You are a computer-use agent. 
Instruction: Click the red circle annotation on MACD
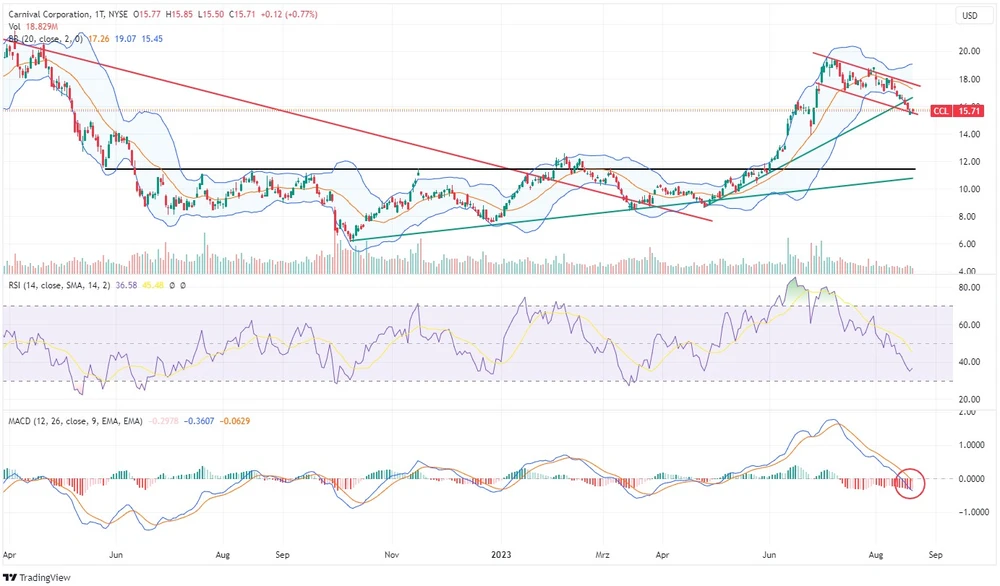coord(910,483)
